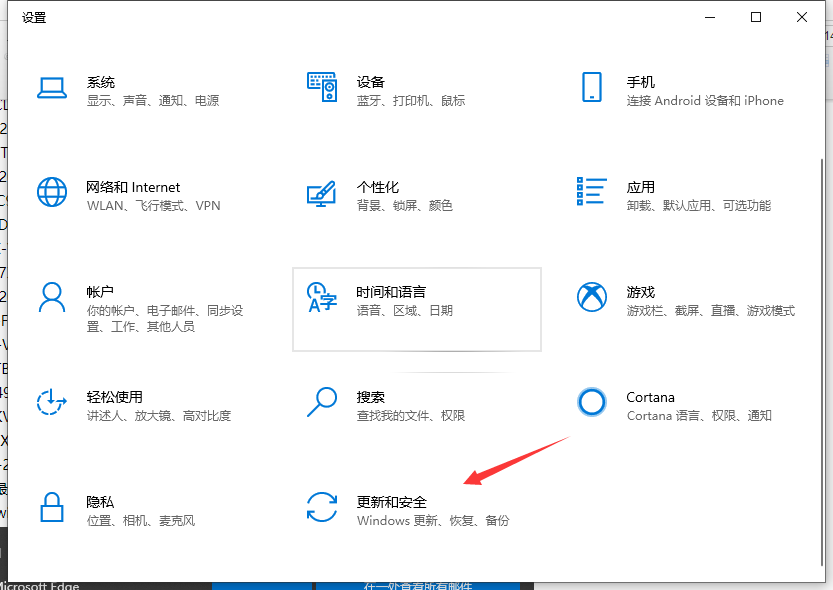The height and width of the screenshot is (590, 833).
Task: Open the 轻松使用 (Ease of Access) icon
Action: click(51, 402)
